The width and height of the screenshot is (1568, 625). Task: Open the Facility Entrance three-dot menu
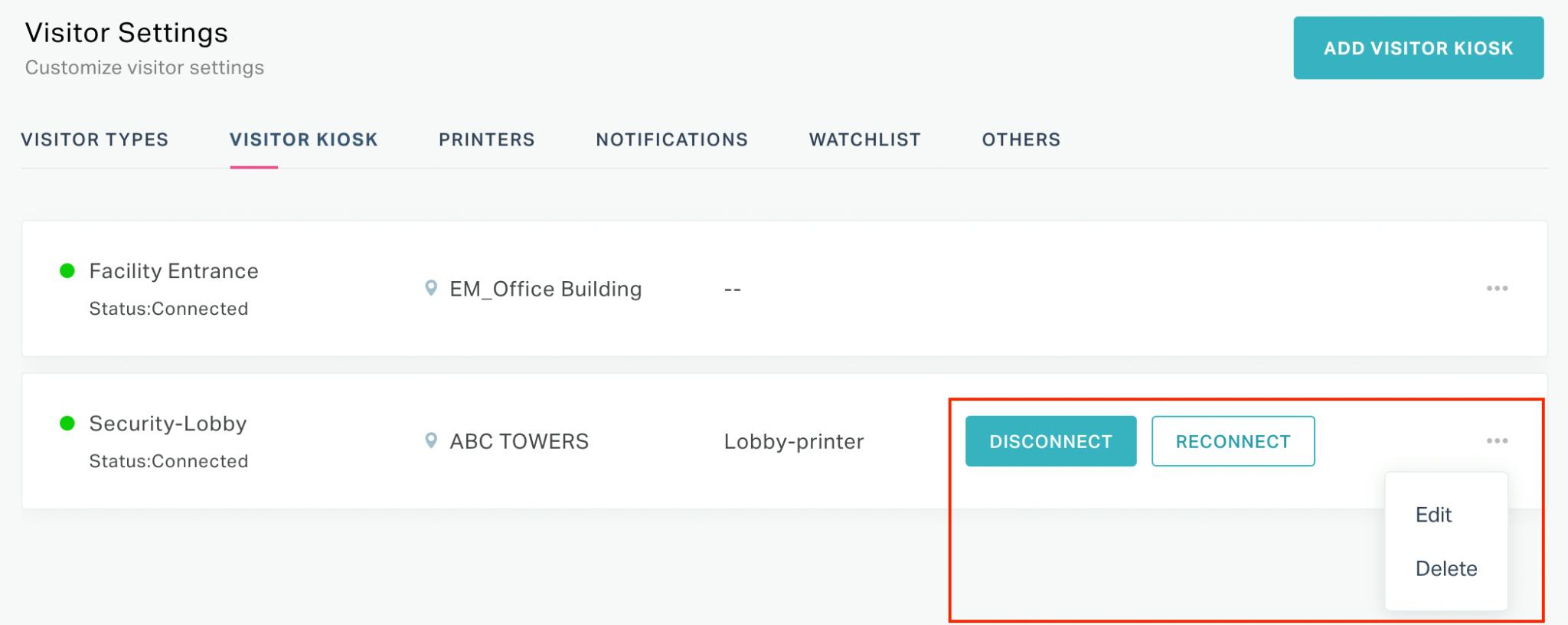tap(1497, 289)
